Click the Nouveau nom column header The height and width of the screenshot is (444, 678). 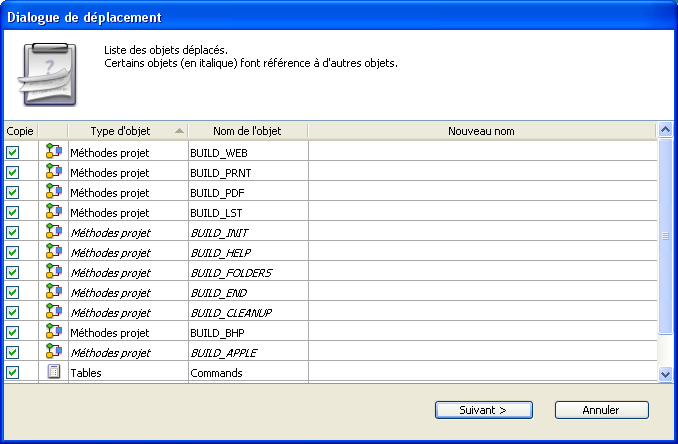481,131
